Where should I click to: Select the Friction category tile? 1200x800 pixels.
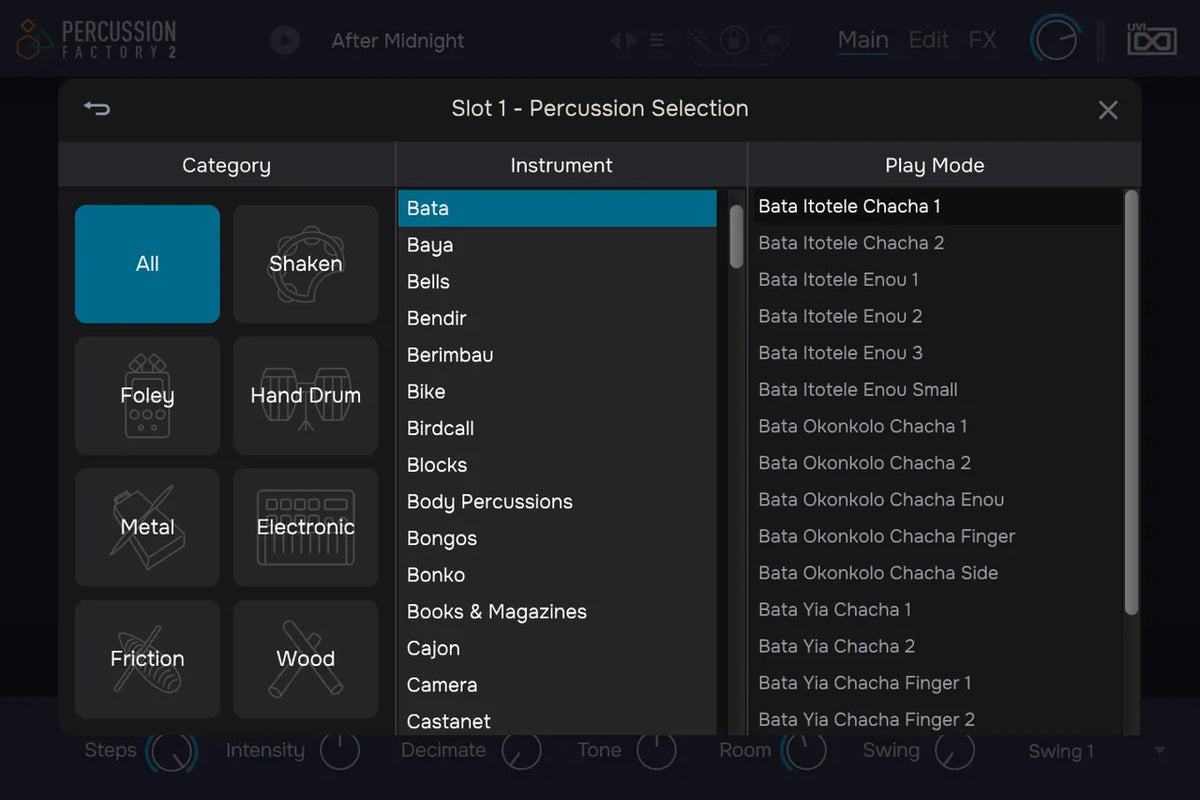tap(147, 659)
